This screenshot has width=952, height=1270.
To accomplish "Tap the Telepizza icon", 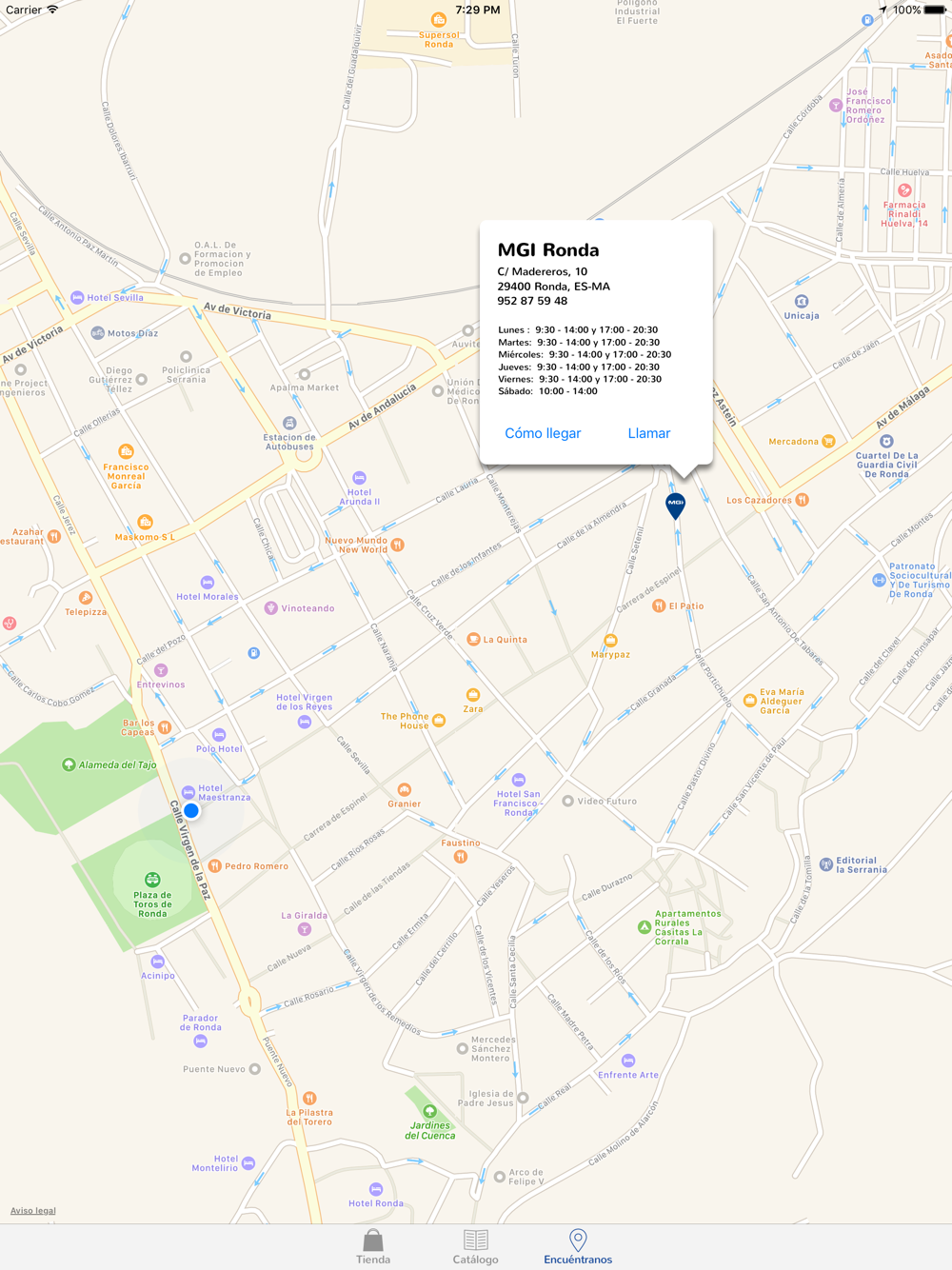I will coord(86,598).
